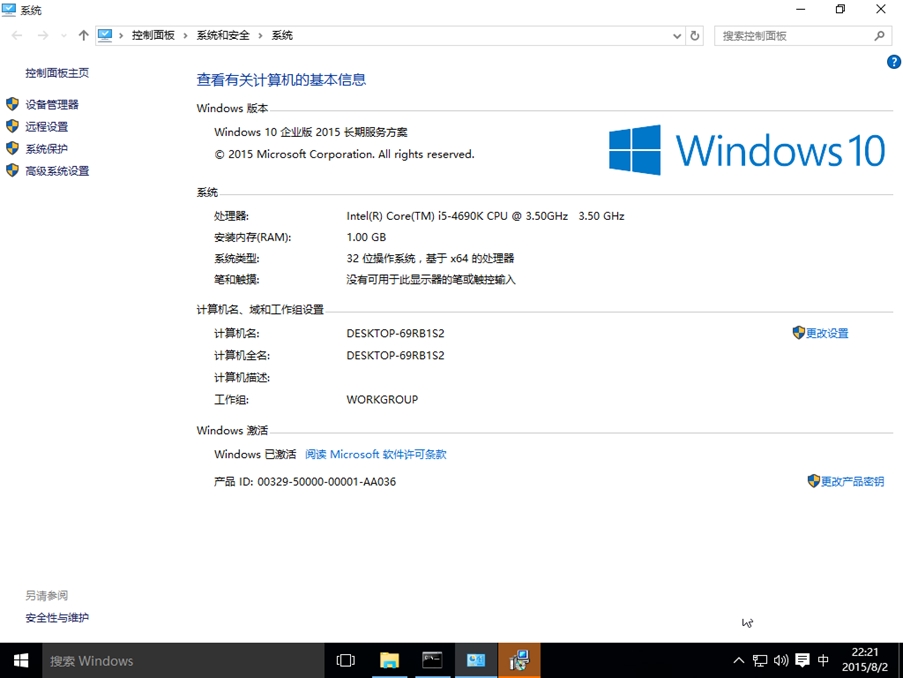The height and width of the screenshot is (678, 903).
Task: Click the shield icon beside 设备管理器
Action: click(x=13, y=104)
